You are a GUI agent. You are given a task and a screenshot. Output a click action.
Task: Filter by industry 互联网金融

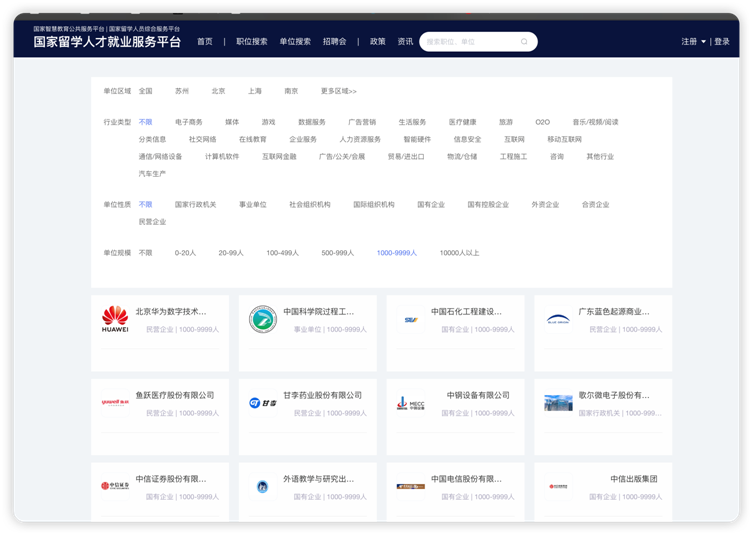[279, 157]
